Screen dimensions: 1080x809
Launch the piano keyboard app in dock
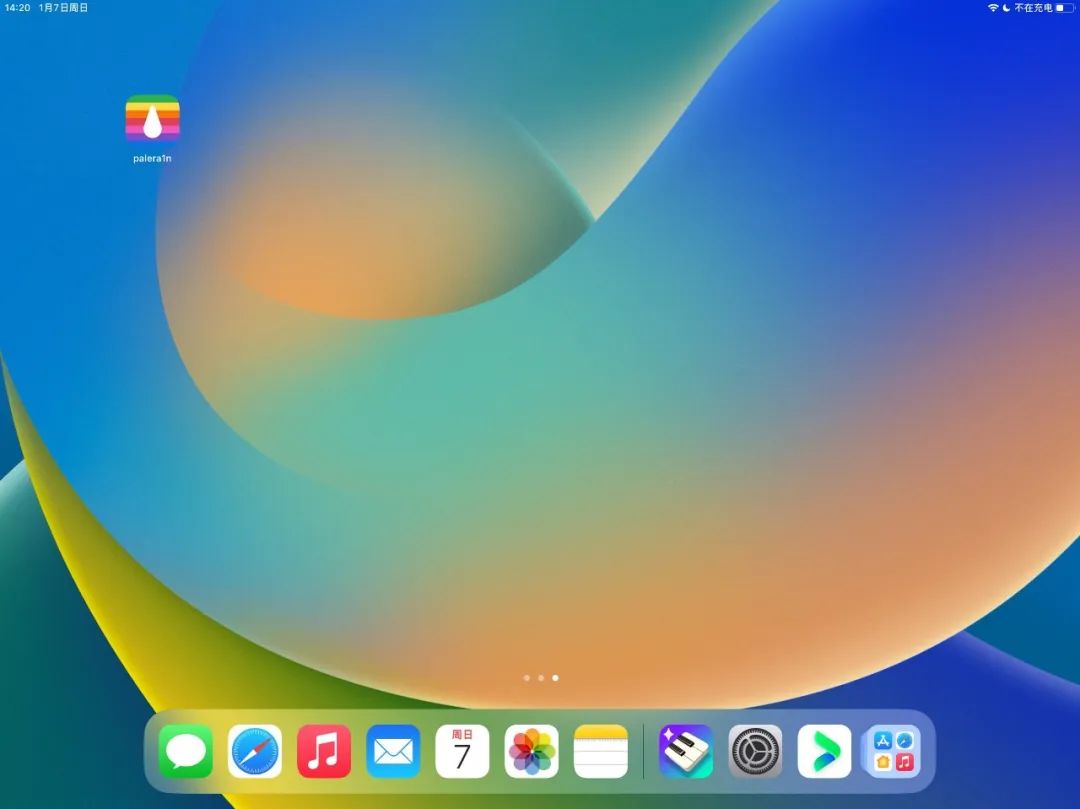pyautogui.click(x=686, y=751)
